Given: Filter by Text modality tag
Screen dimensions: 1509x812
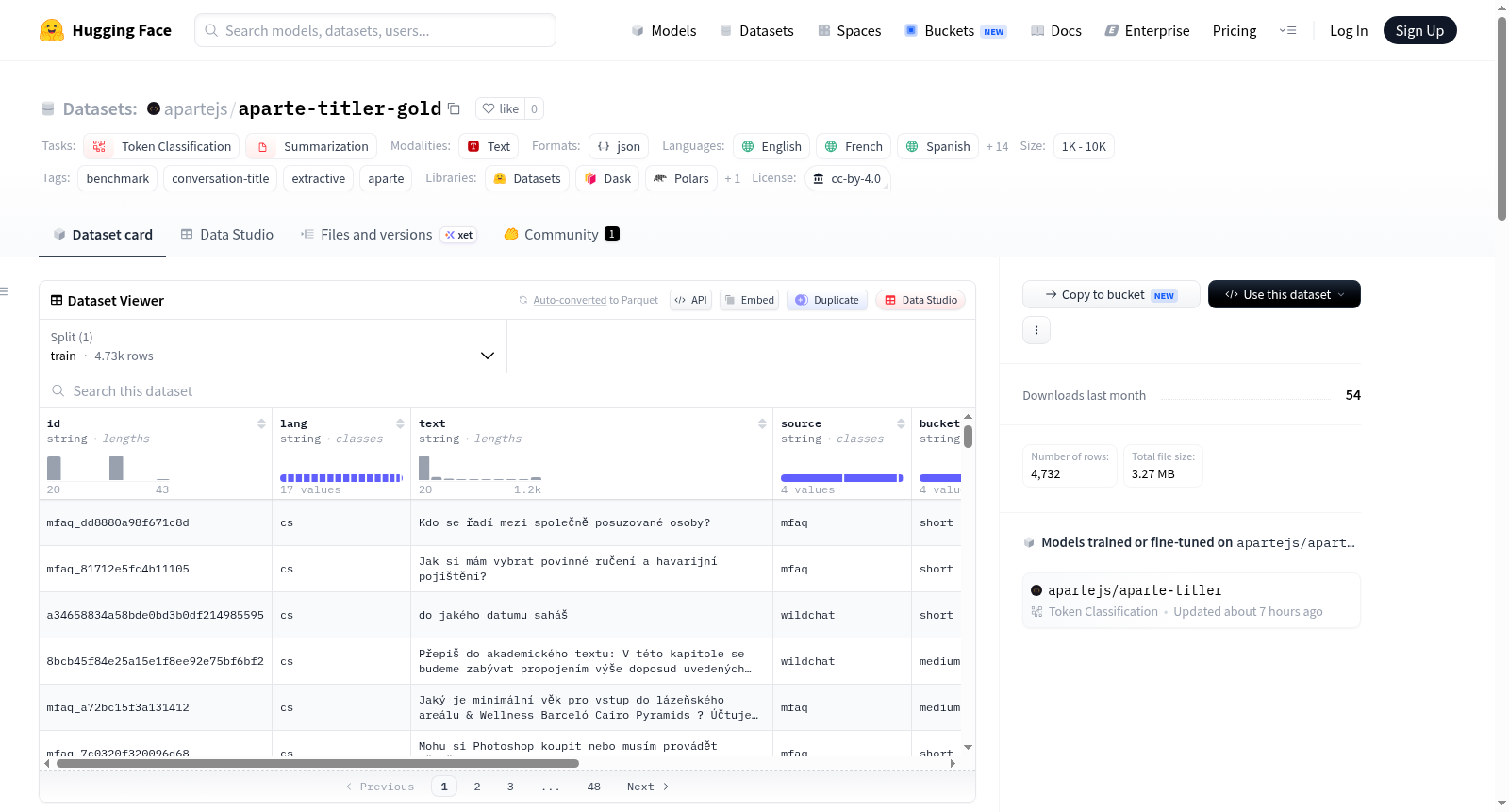Looking at the screenshot, I should point(489,146).
